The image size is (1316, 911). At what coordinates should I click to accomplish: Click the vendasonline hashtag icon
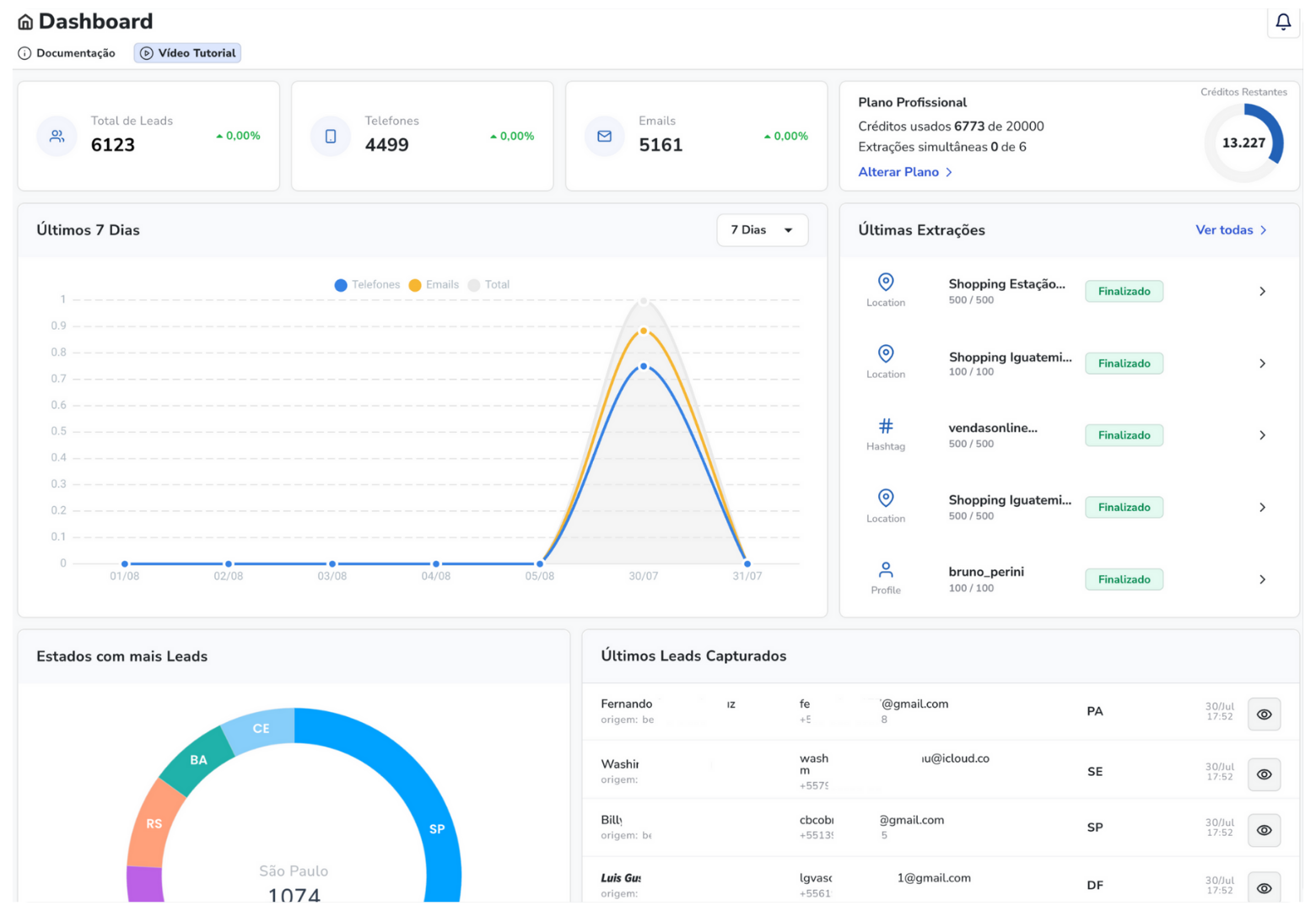(885, 426)
